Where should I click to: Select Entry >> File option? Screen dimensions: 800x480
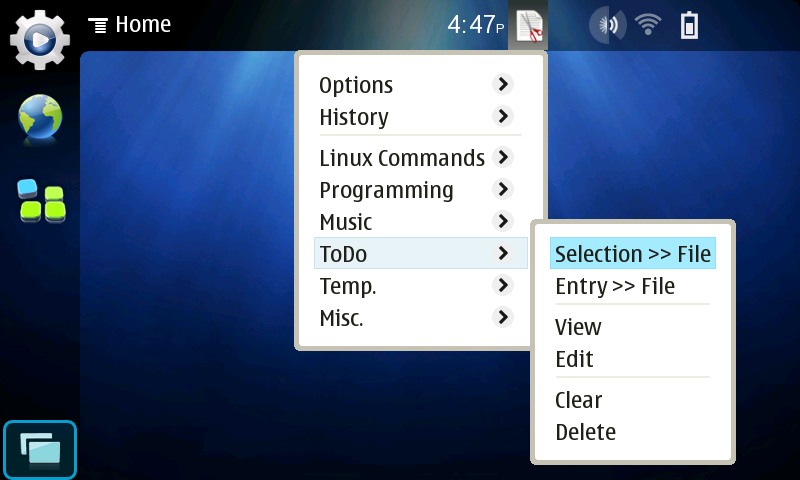coord(615,286)
